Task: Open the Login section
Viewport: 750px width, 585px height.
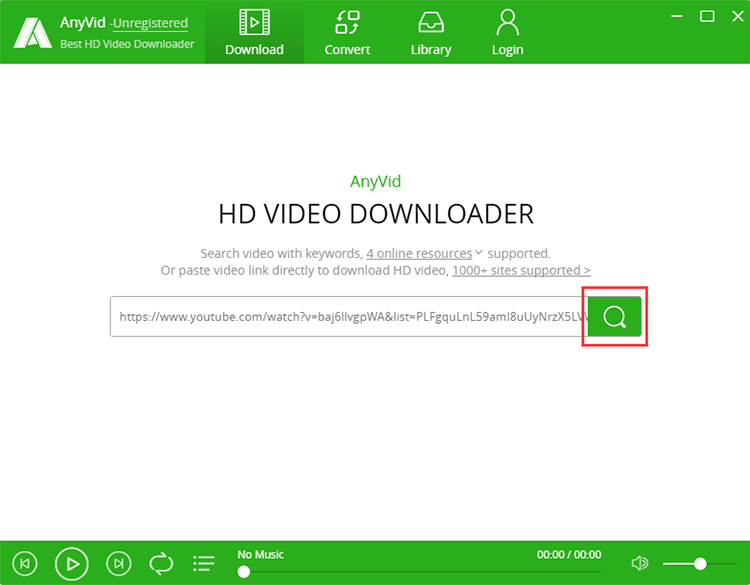Action: click(x=507, y=32)
